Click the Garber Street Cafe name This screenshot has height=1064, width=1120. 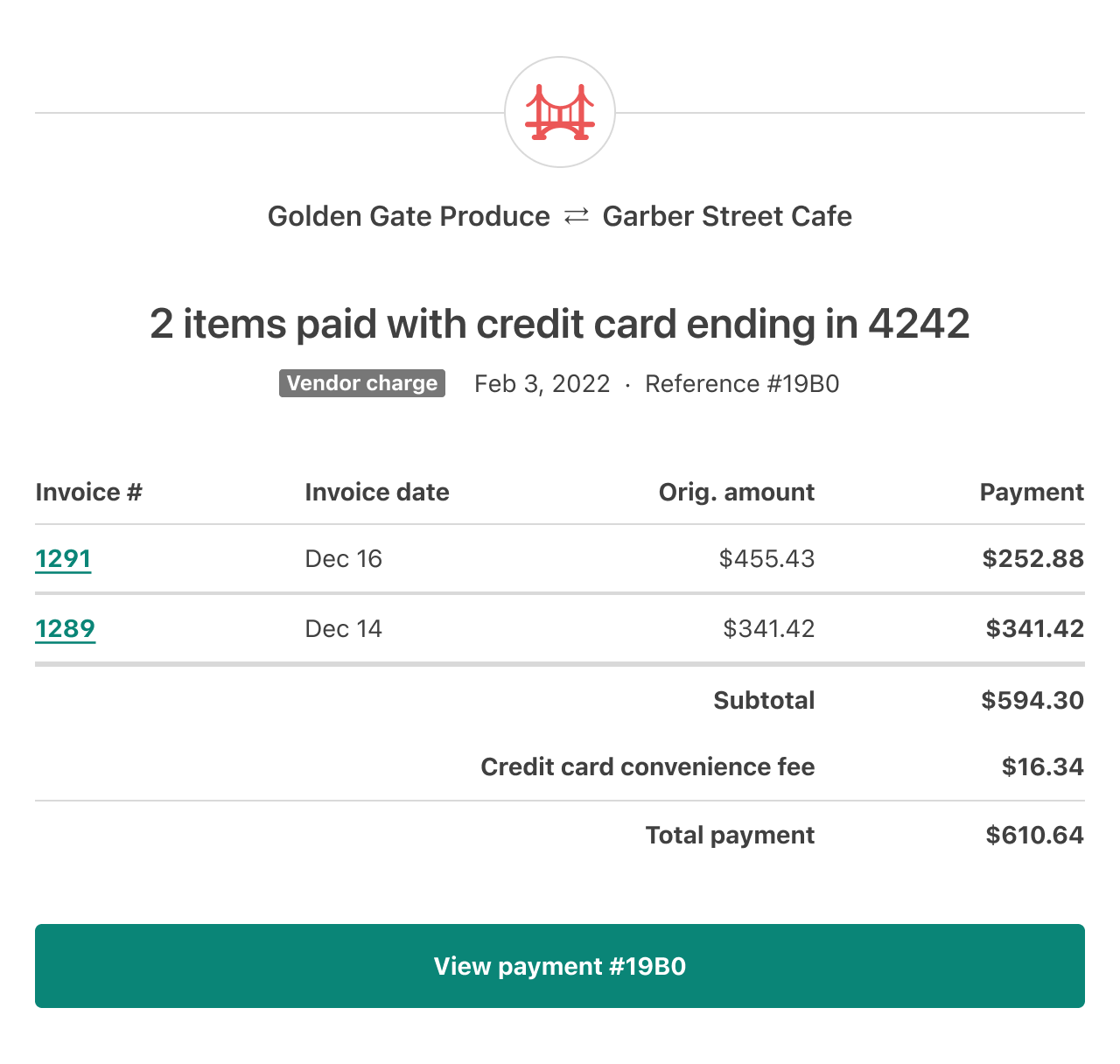point(727,216)
